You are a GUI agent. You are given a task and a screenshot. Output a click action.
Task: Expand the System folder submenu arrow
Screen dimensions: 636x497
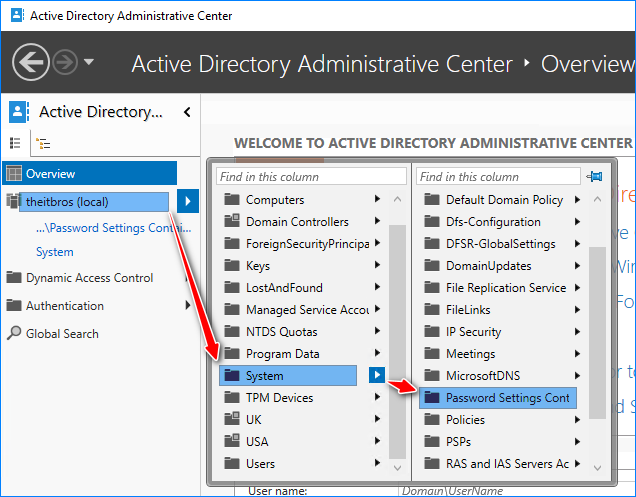(x=377, y=376)
